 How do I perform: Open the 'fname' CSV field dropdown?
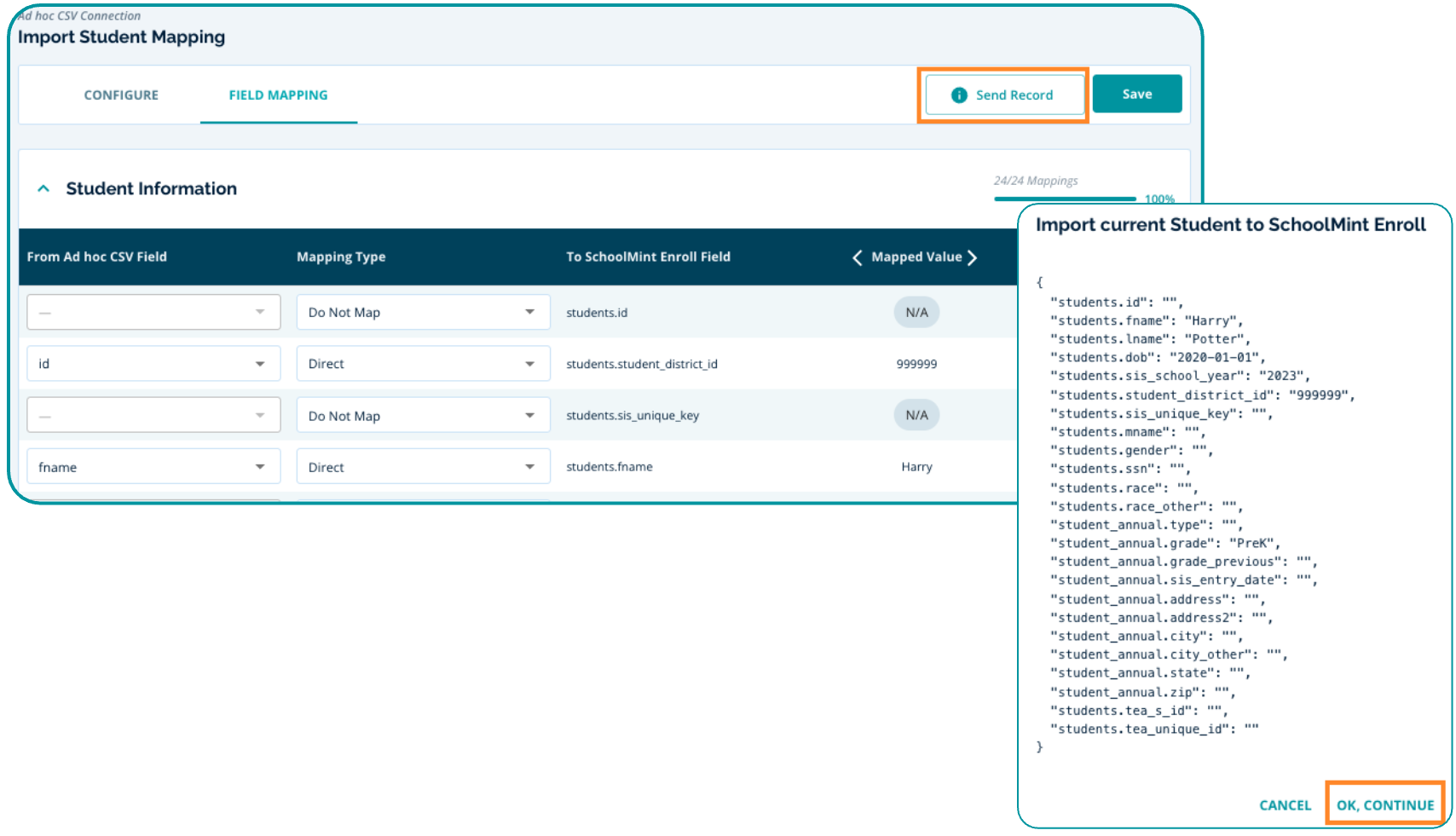[x=153, y=467]
